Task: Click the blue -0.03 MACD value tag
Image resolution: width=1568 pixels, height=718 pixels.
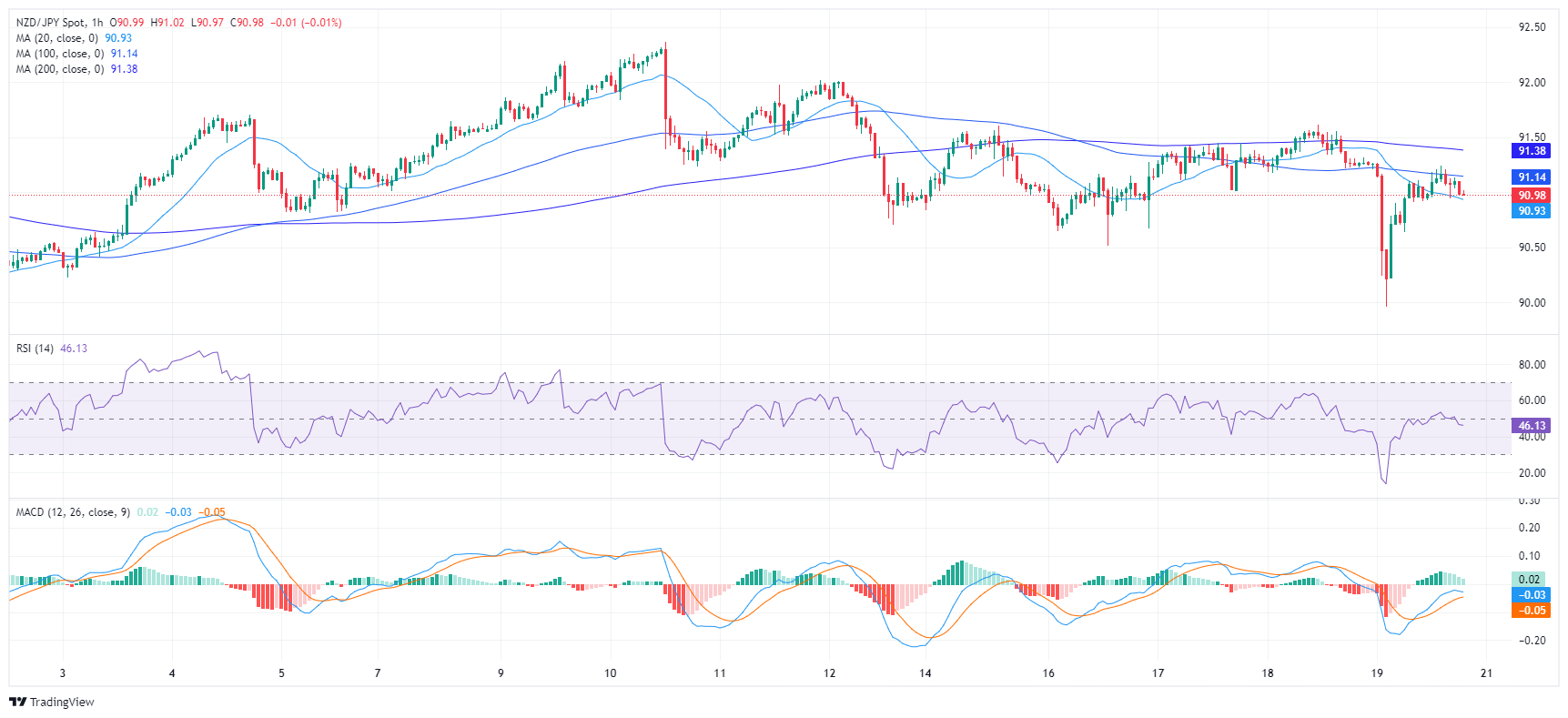Action: pos(1532,595)
